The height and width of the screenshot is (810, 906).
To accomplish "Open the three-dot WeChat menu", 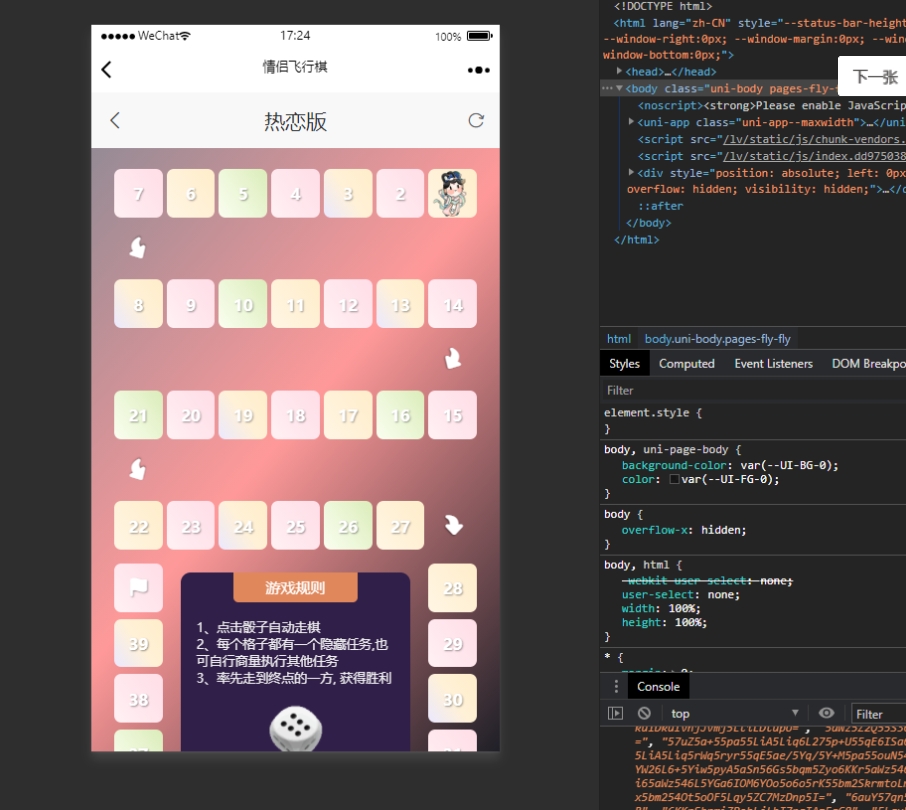I will pyautogui.click(x=478, y=70).
